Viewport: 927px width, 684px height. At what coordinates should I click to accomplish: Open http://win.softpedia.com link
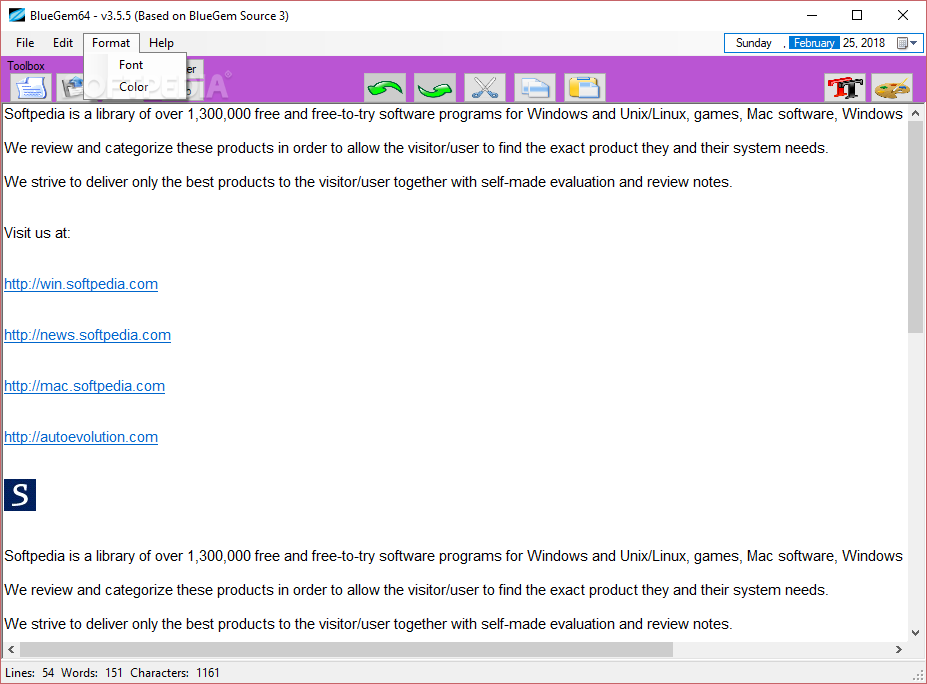coord(81,284)
